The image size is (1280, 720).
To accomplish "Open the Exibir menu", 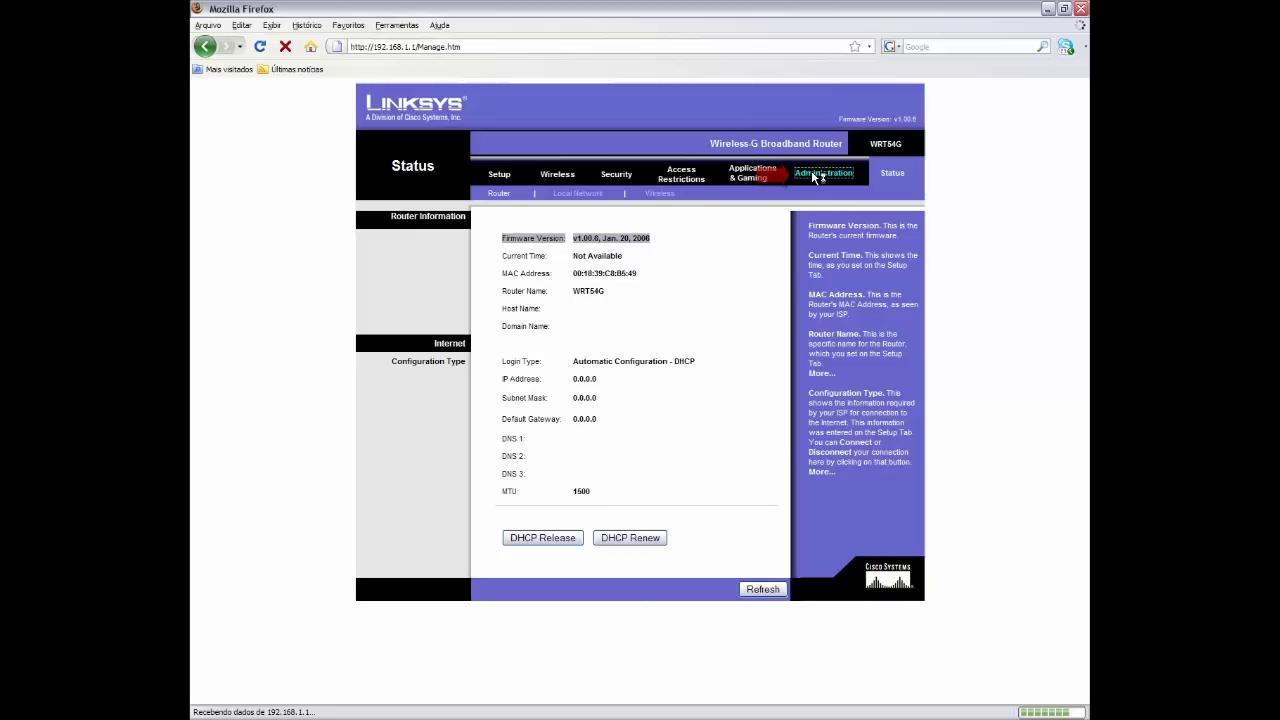I will [x=272, y=25].
